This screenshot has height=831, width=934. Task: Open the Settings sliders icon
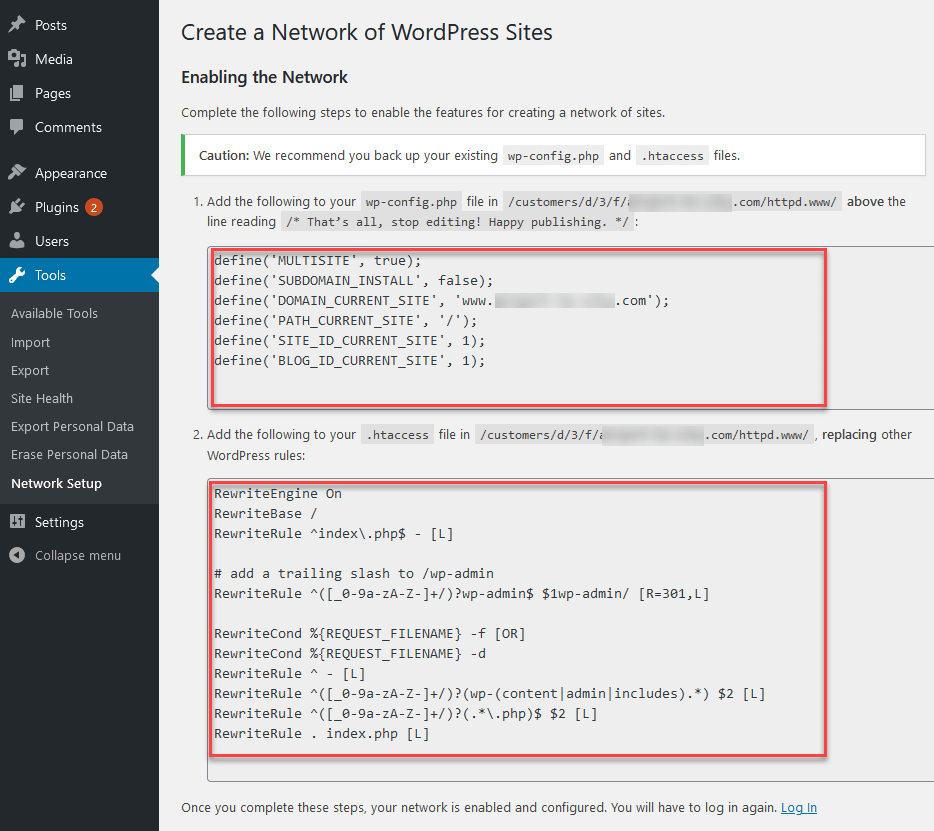17,521
